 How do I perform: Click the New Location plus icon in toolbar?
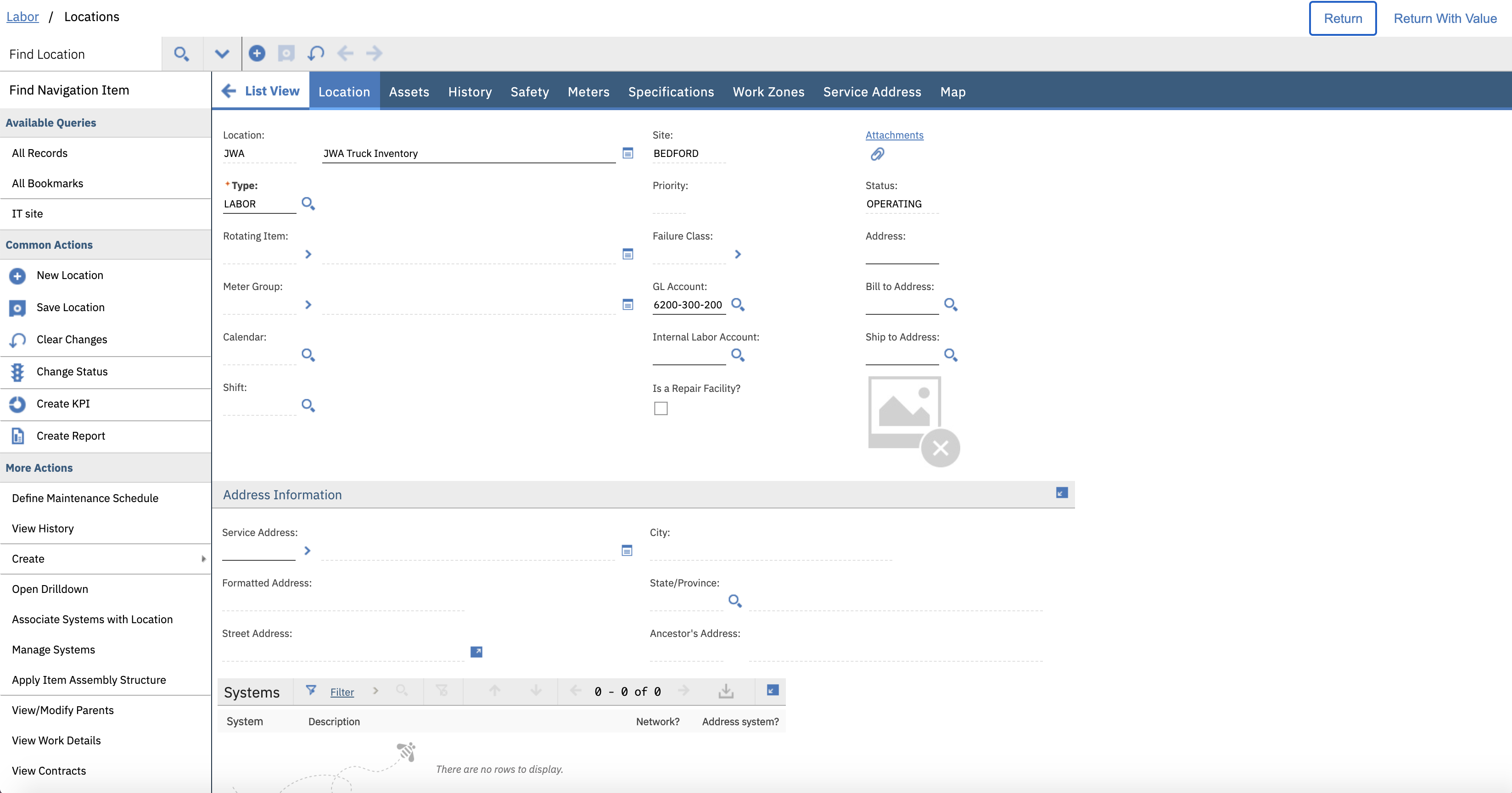(x=257, y=53)
